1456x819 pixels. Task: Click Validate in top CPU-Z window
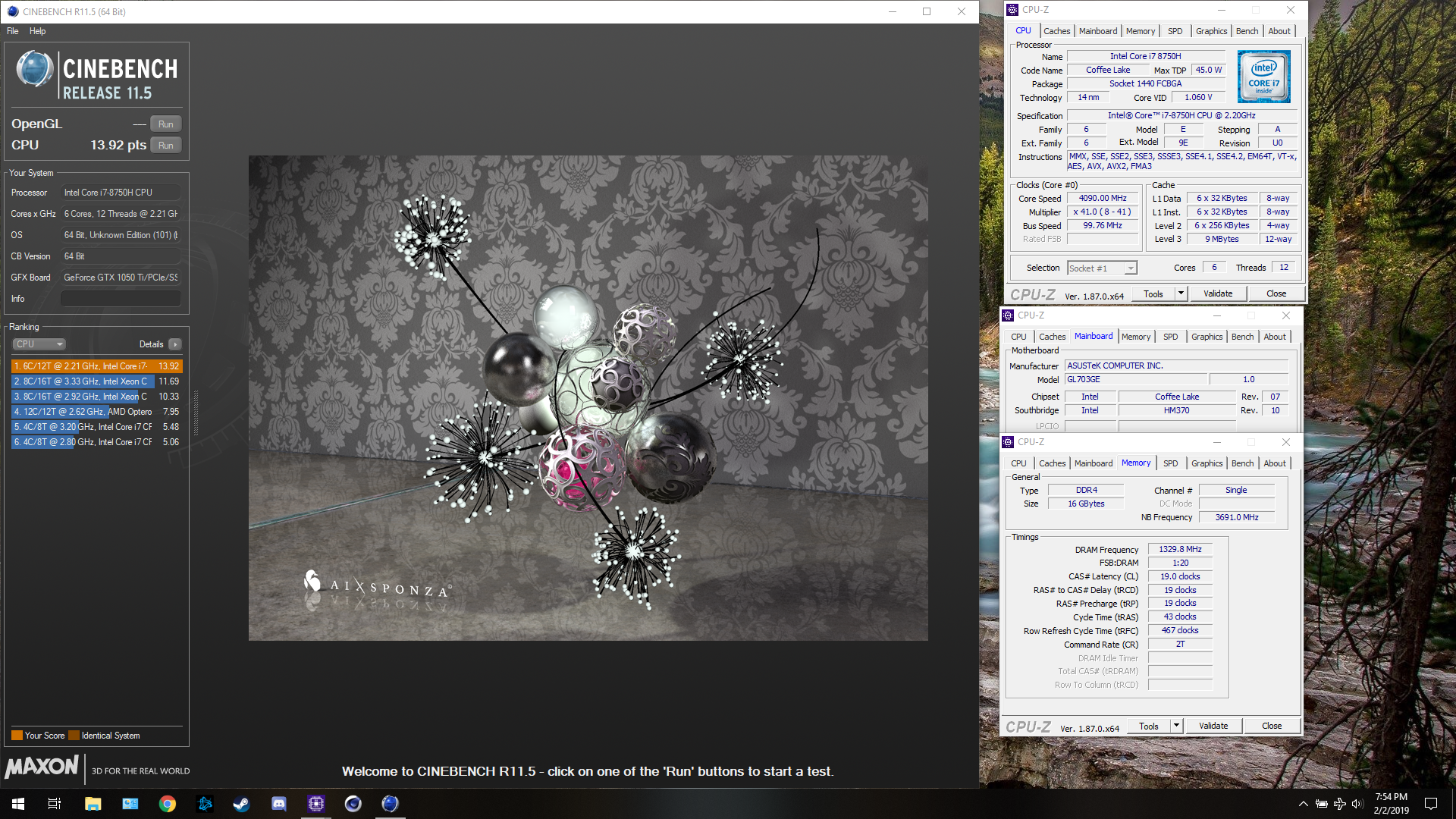pyautogui.click(x=1218, y=294)
